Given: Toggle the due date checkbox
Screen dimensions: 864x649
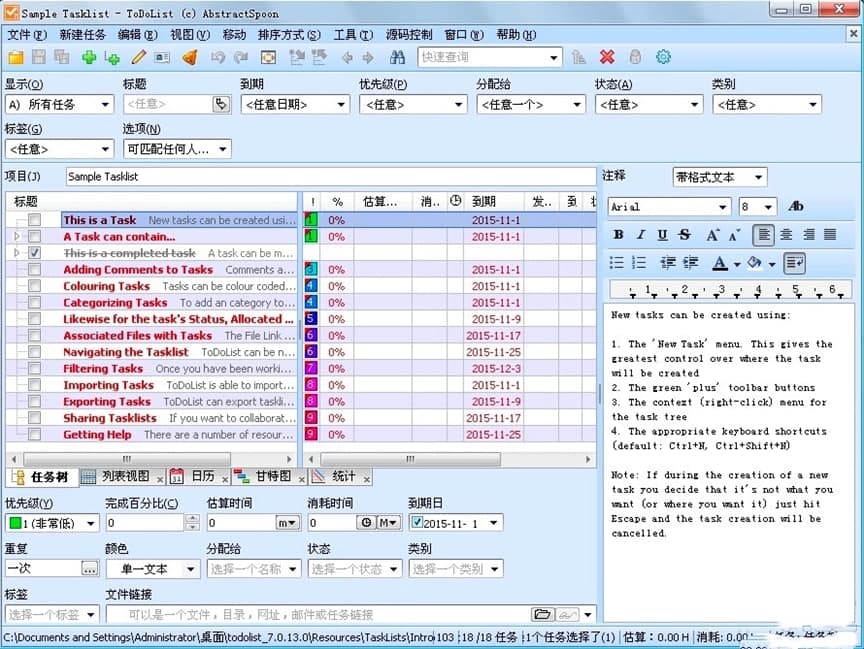Looking at the screenshot, I should coord(416,522).
